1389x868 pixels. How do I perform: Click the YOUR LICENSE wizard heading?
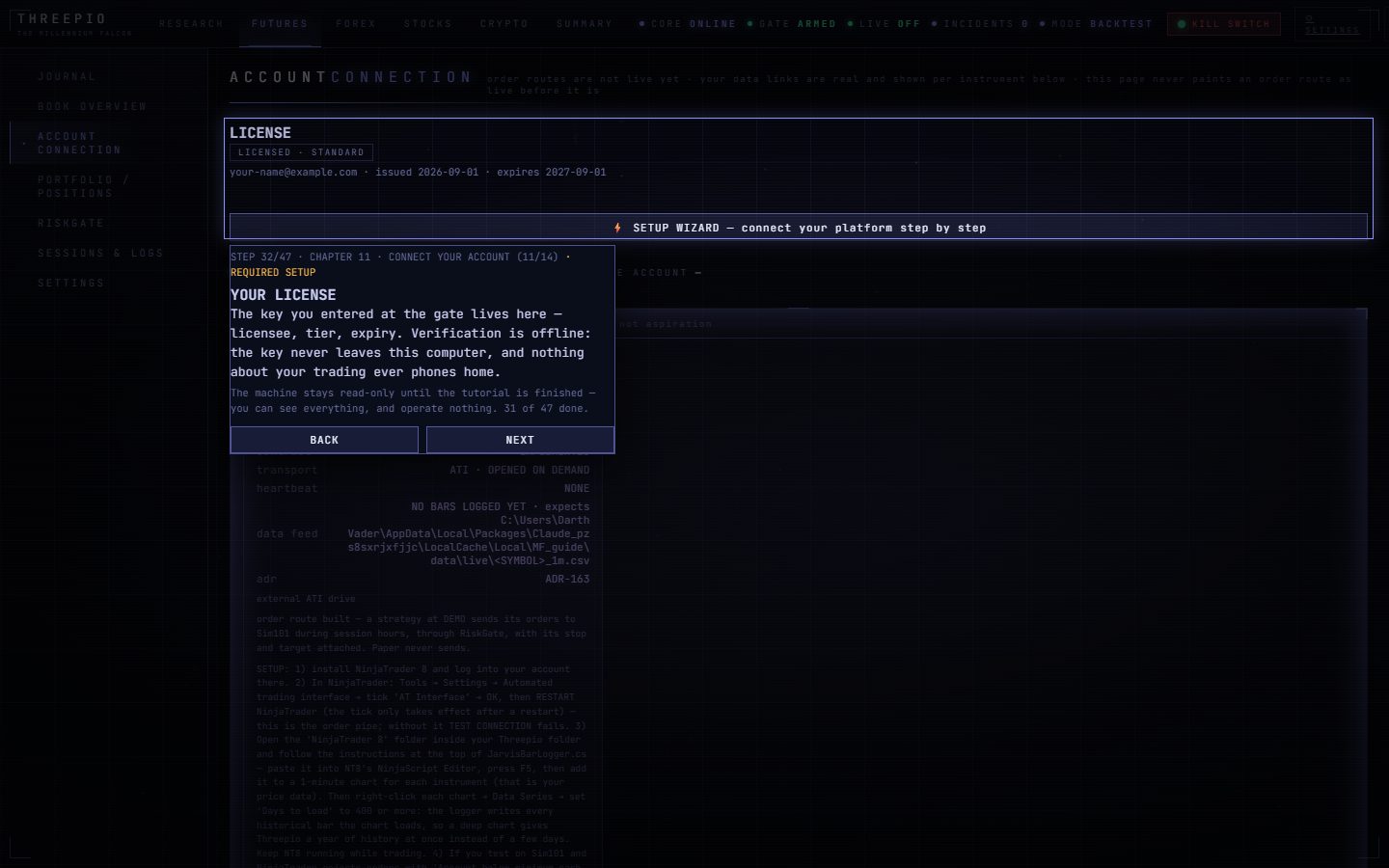tap(283, 295)
